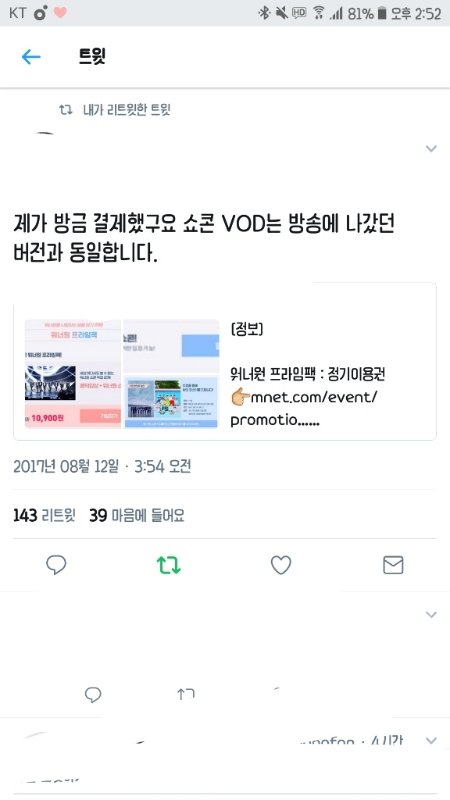This screenshot has height=800, width=450.
Task: Open the quoted tweet card about 워너원 프라임팩
Action: coord(225,361)
